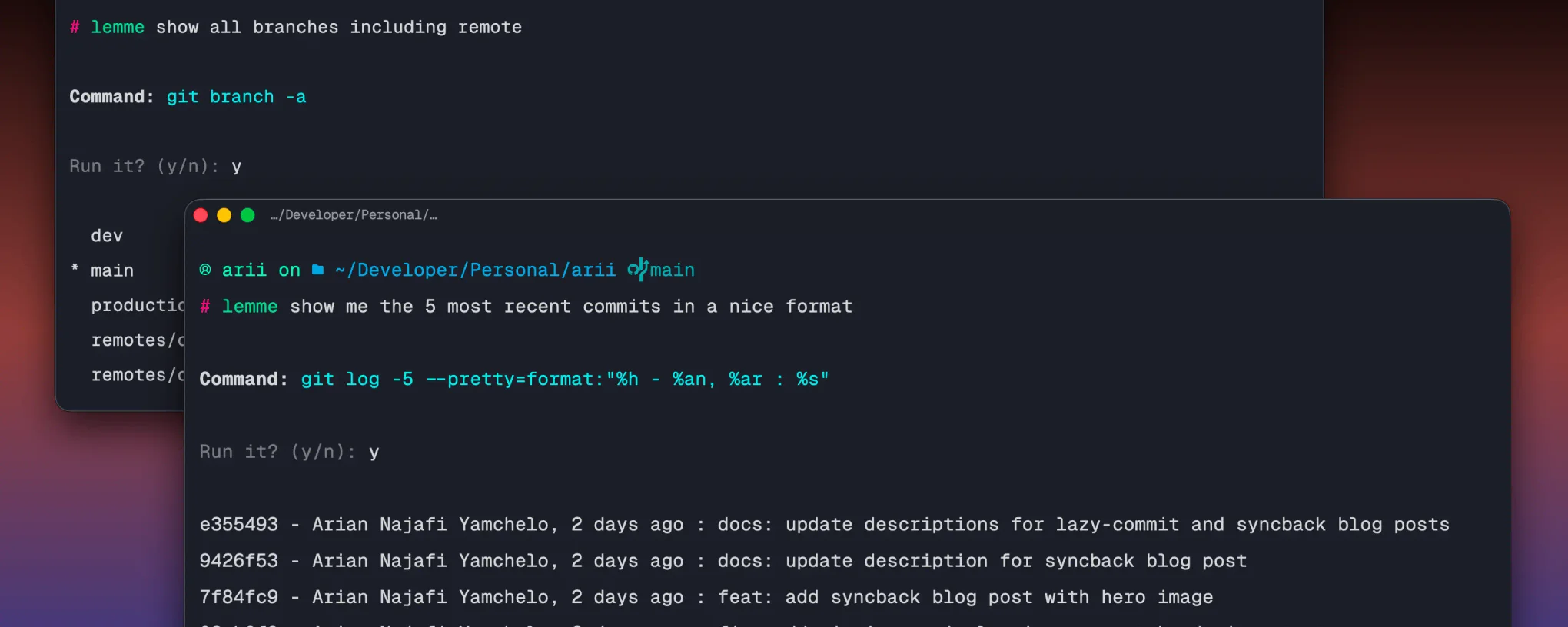Screen dimensions: 1568x627
Task: Click the 'dev' branch line in back terminal
Action: (x=107, y=236)
